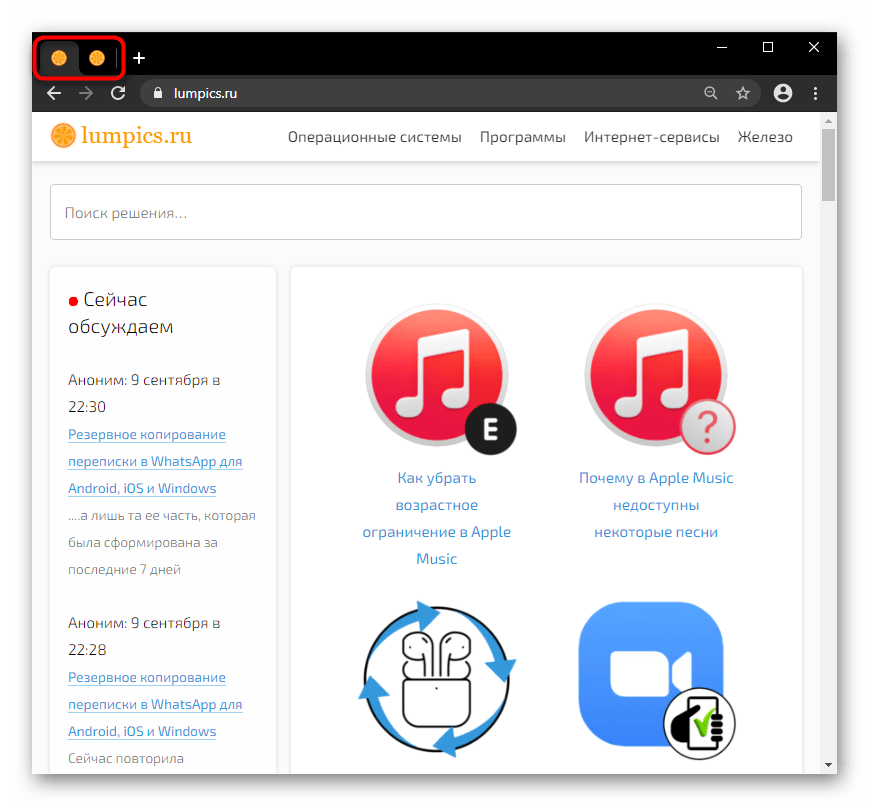The image size is (869, 806).
Task: Click the Сейчас повторила comment text
Action: point(126,758)
